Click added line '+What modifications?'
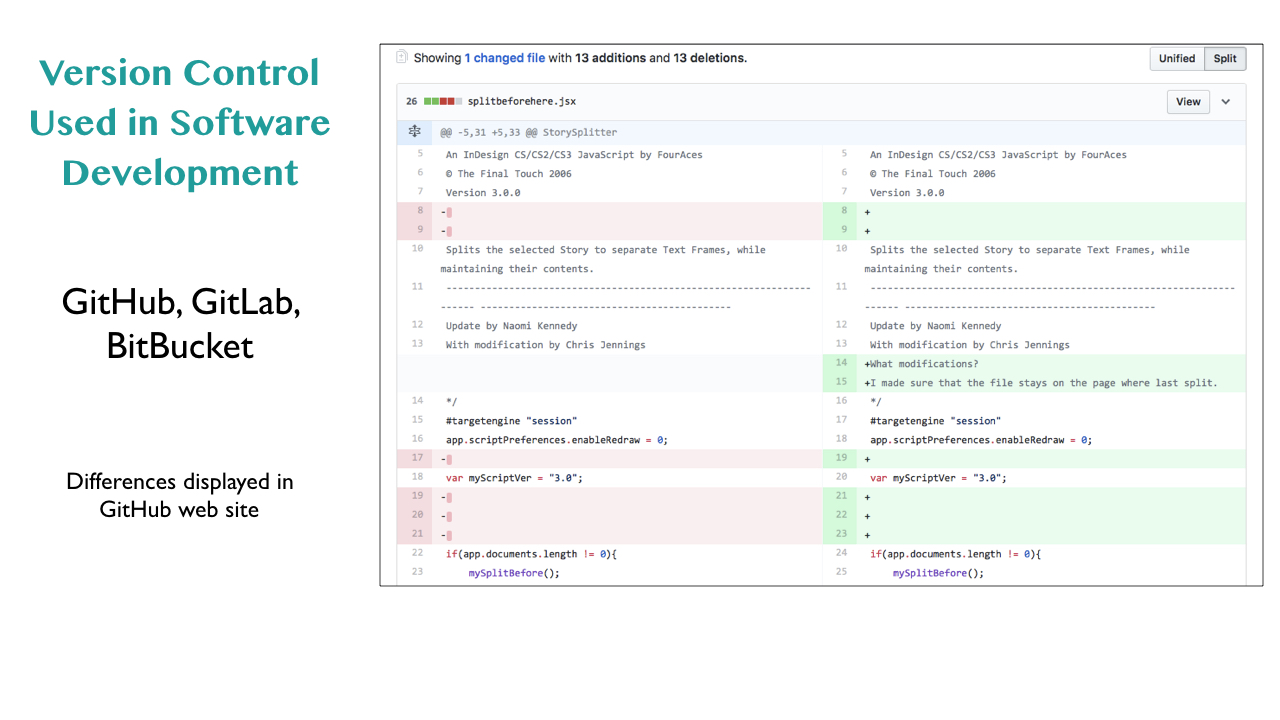1280x720 pixels. pos(921,364)
